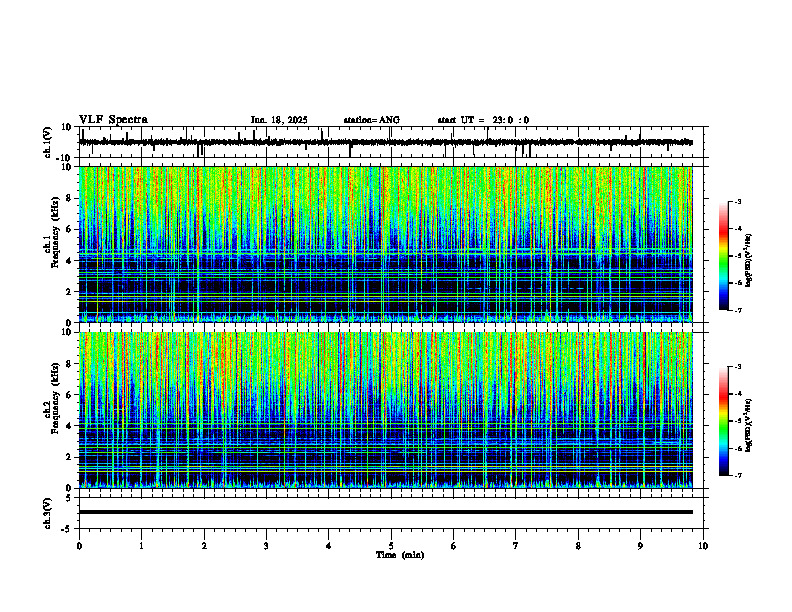792x612 pixels.
Task: Click the "station=ANG" header text
Action: (372, 120)
